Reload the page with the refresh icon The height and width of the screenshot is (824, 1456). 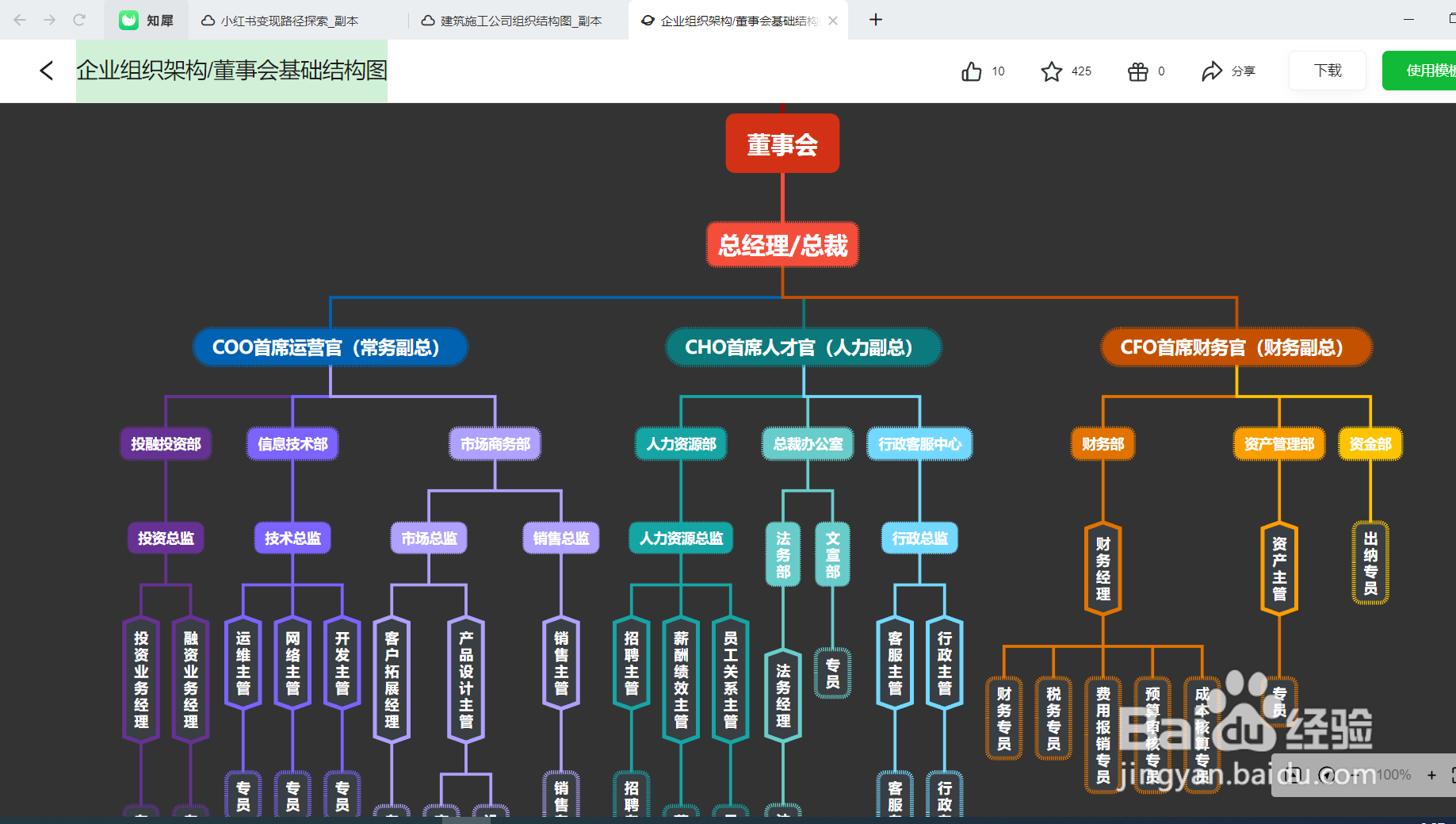(x=78, y=20)
